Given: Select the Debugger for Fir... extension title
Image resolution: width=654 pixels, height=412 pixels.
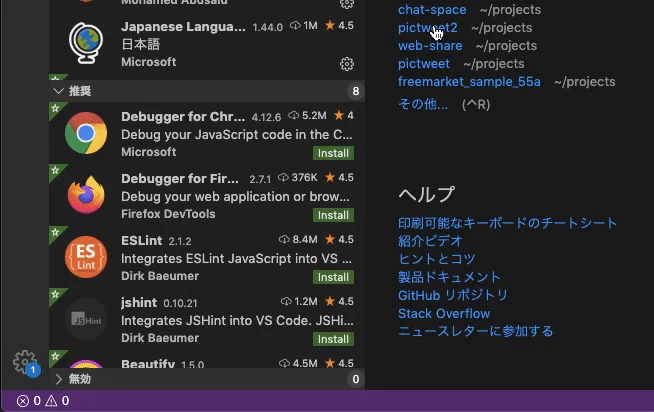Looking at the screenshot, I should (180, 178).
